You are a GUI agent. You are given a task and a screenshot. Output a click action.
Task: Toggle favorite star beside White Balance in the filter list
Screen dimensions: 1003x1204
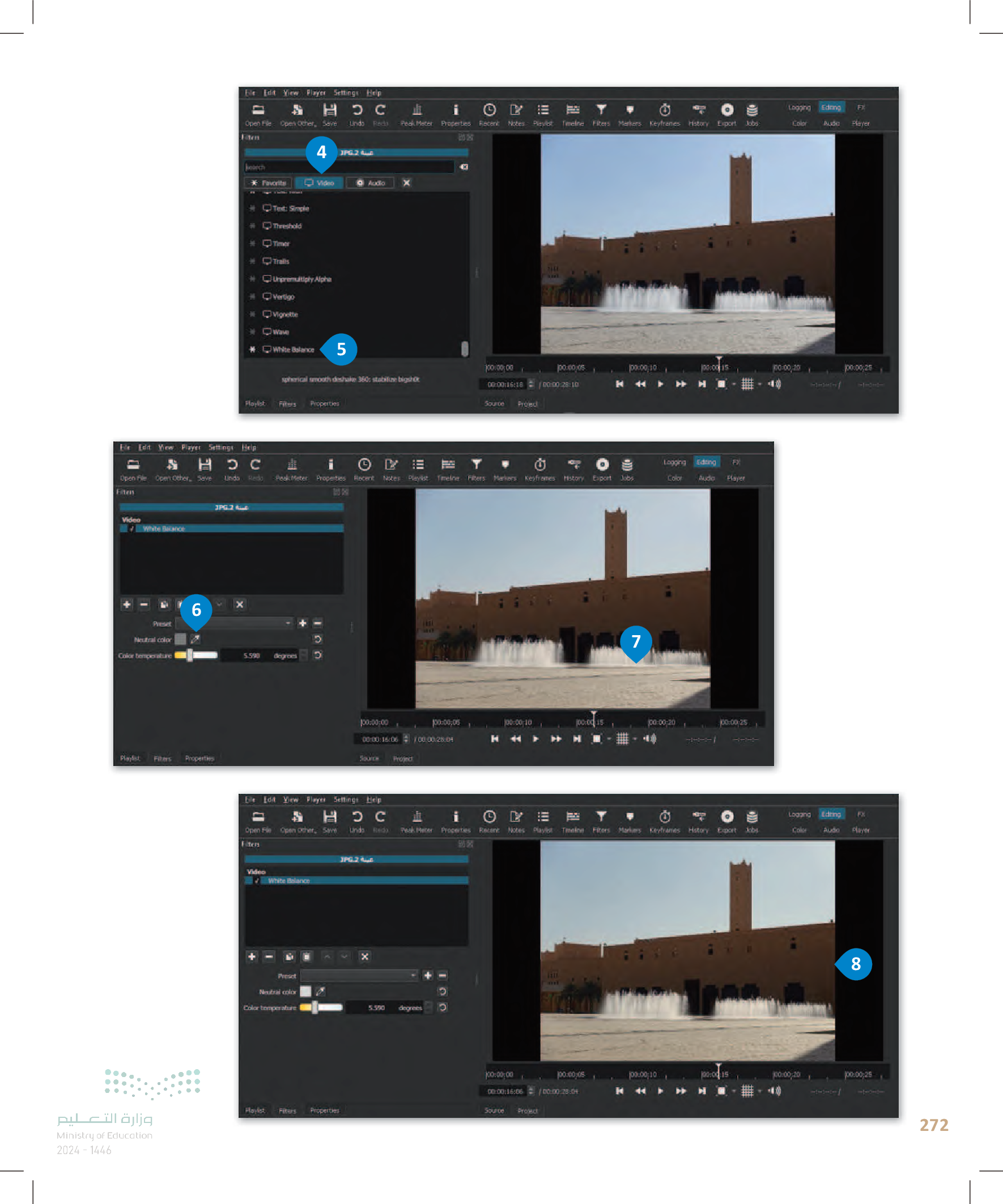(x=252, y=349)
